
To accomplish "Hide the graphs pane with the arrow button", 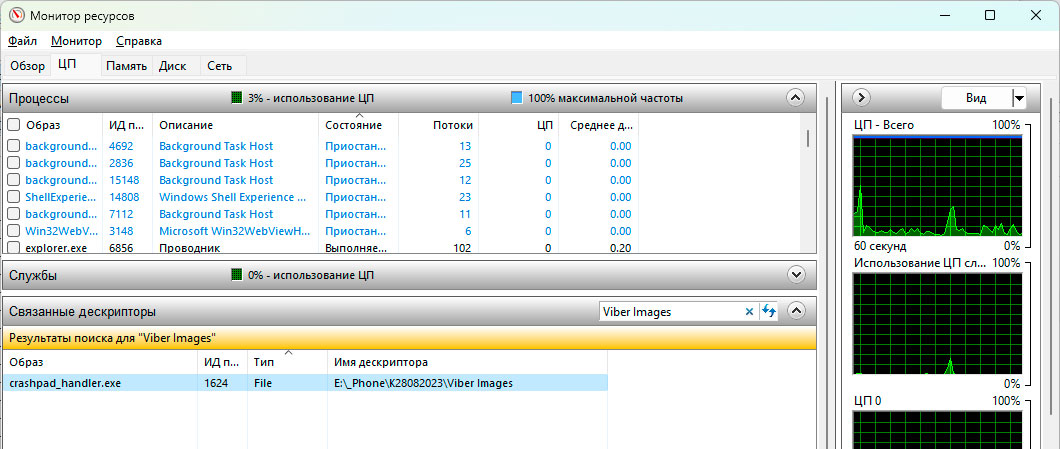I will click(861, 98).
